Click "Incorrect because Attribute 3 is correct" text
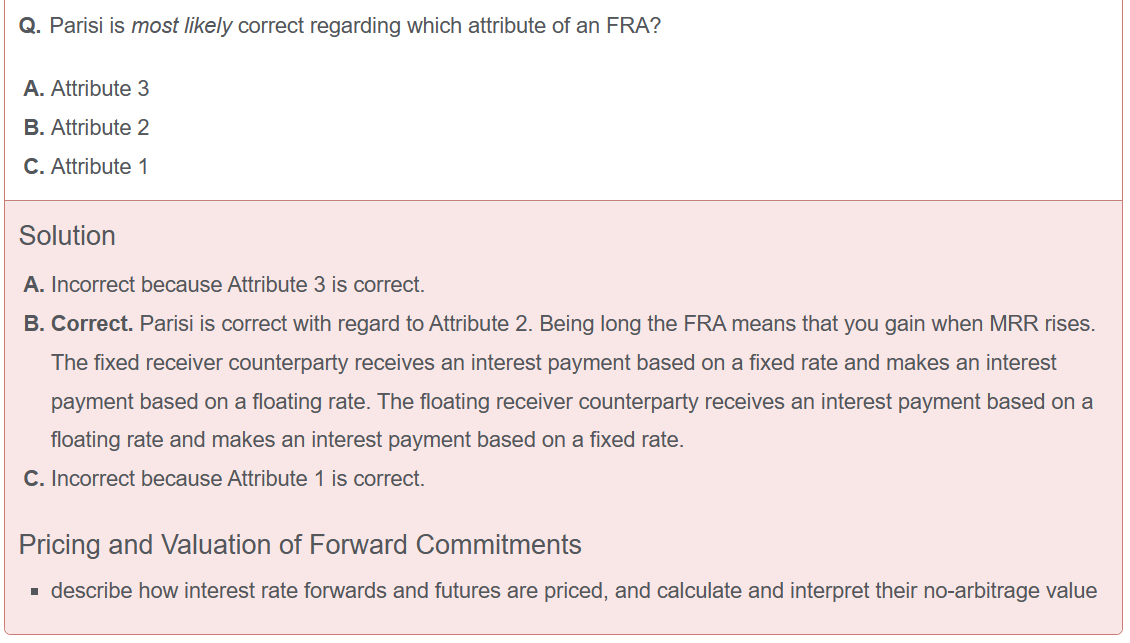This screenshot has height=643, width=1130. coord(238,285)
